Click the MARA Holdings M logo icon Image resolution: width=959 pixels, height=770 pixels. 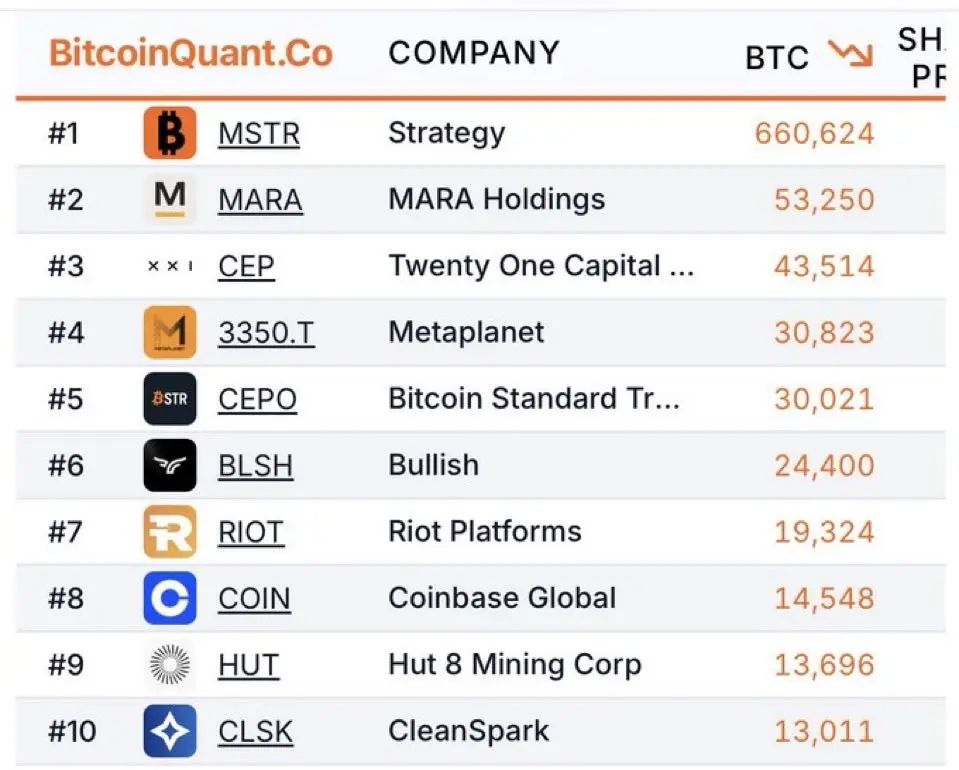click(170, 199)
